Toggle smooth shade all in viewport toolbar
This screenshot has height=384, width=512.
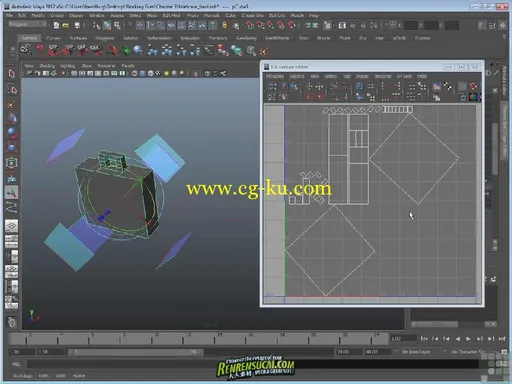[x=143, y=73]
